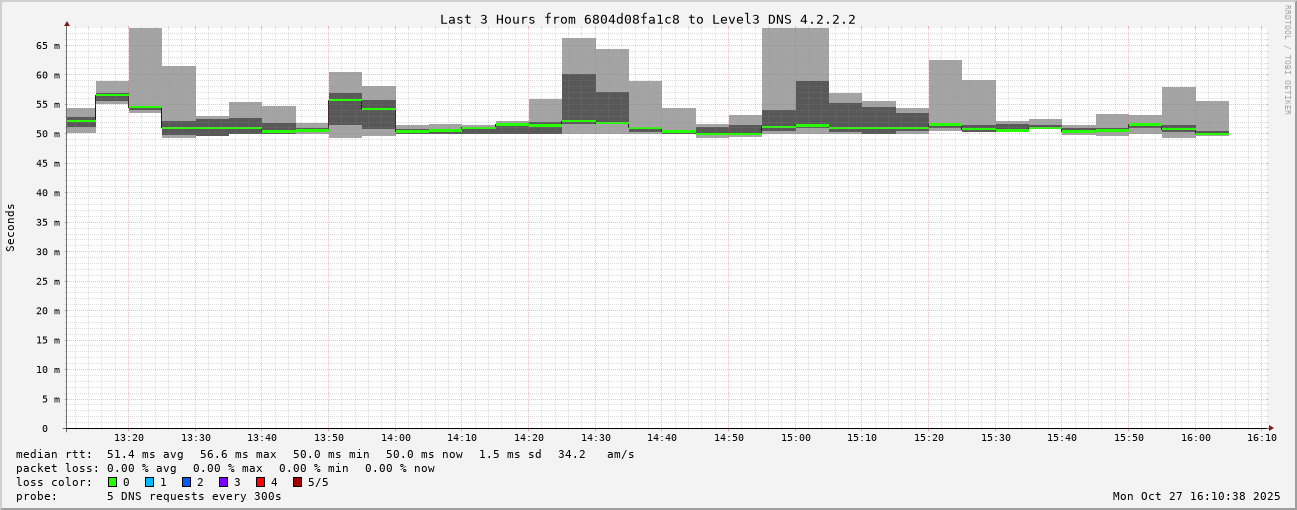Click the 15:00 time axis label

pyautogui.click(x=795, y=438)
